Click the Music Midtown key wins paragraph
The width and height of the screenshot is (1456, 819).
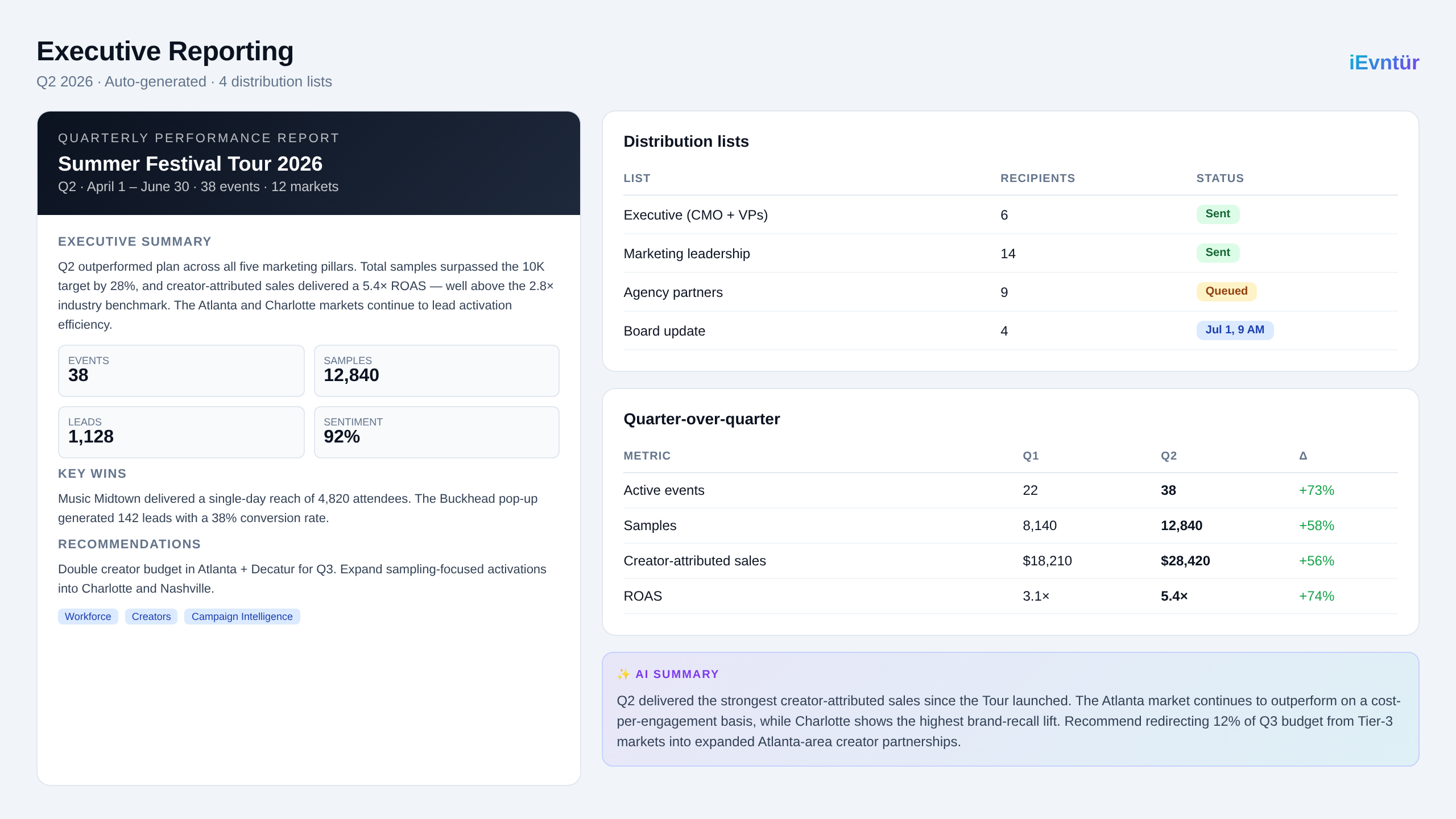[x=297, y=508]
